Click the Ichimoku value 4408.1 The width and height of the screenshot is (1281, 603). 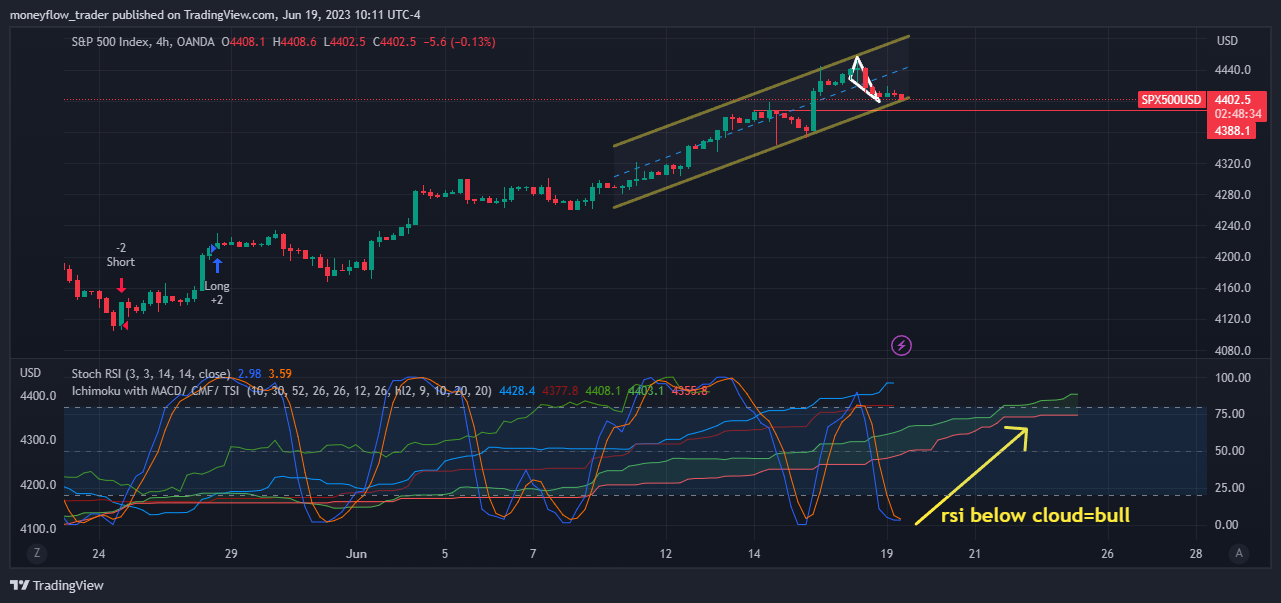tap(605, 391)
